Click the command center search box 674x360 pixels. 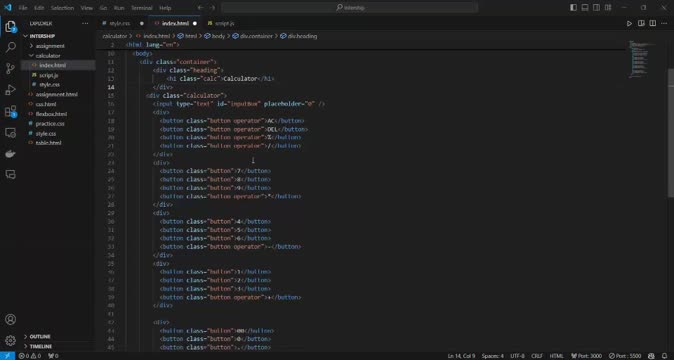click(349, 8)
